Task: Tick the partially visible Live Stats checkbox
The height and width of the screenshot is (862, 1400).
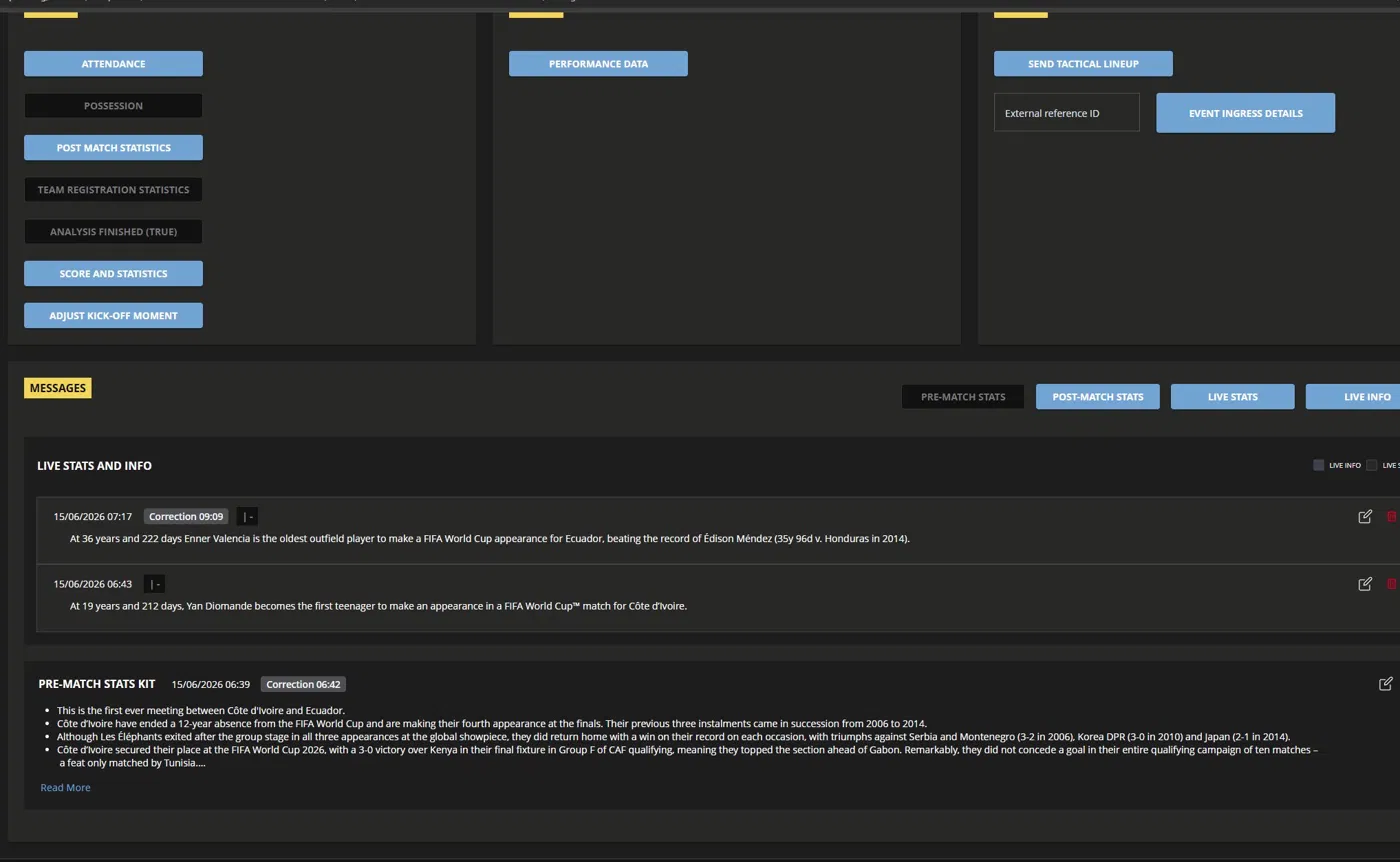Action: (x=1372, y=465)
